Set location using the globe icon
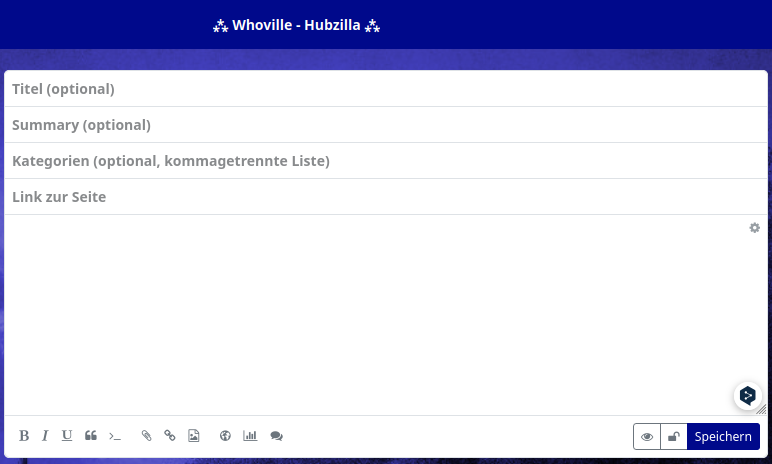 [x=225, y=436]
